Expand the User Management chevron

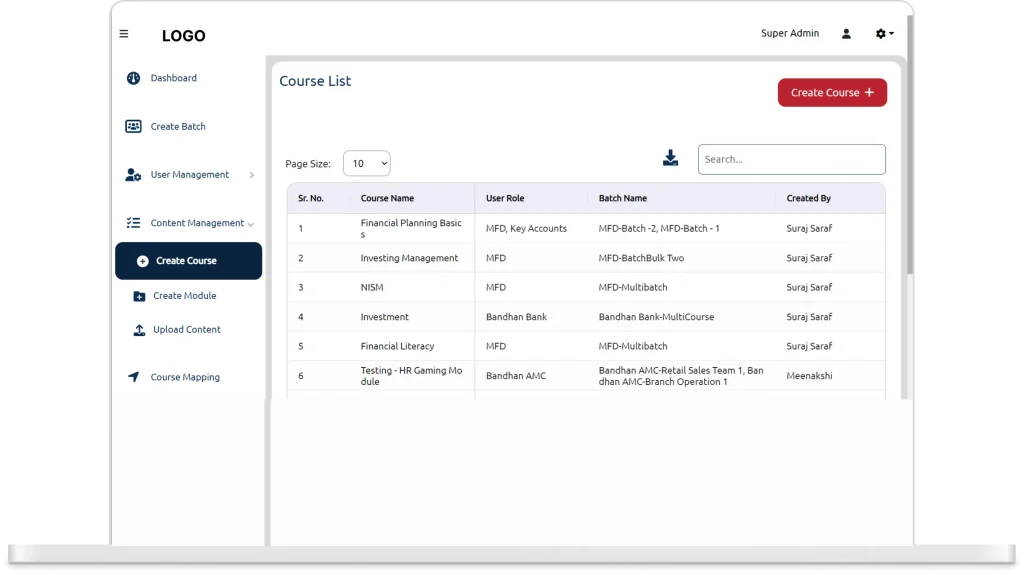click(x=251, y=175)
